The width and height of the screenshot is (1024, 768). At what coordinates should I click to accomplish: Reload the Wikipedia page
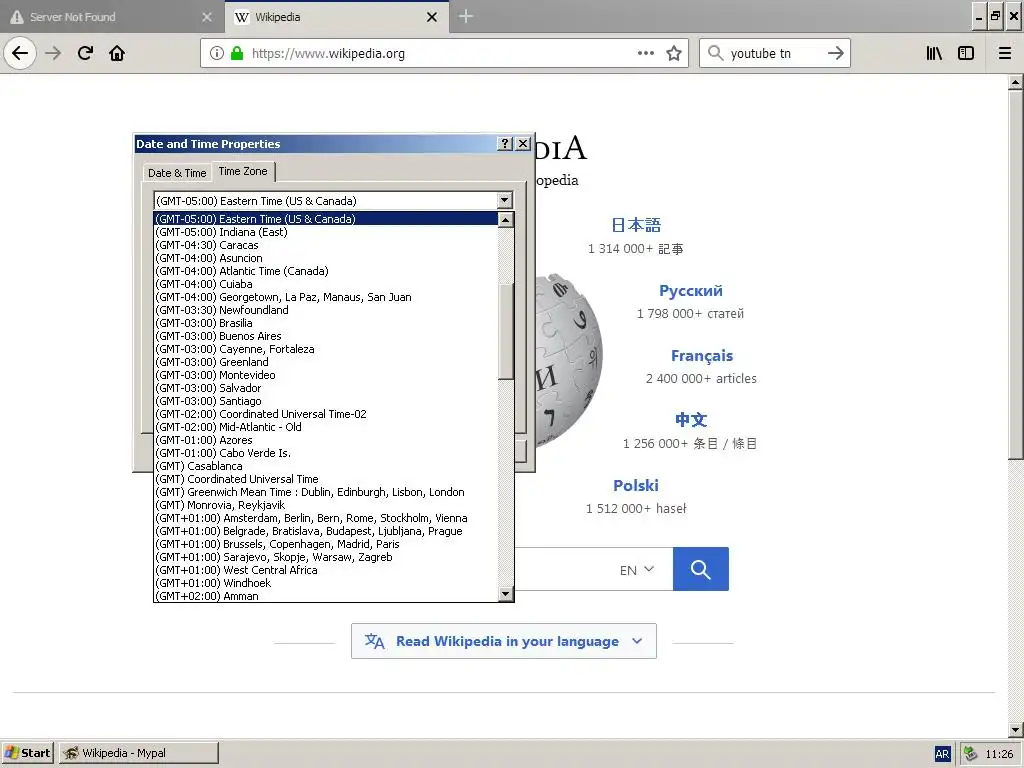point(85,53)
